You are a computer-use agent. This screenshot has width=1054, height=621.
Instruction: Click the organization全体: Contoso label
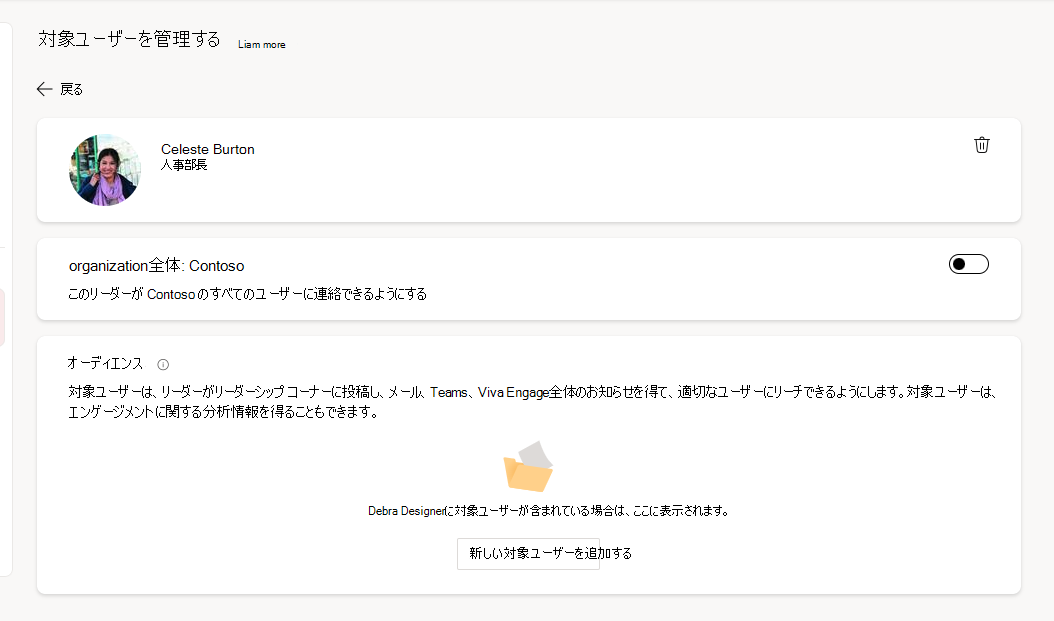[157, 265]
